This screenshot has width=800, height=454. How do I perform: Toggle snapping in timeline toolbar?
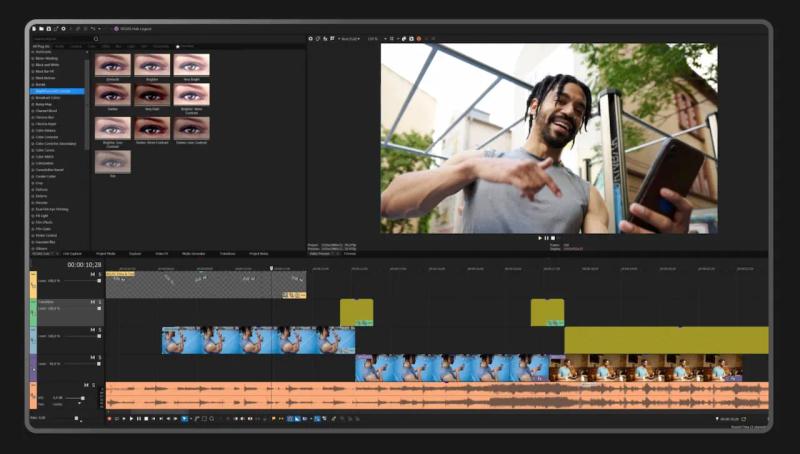[x=289, y=418]
